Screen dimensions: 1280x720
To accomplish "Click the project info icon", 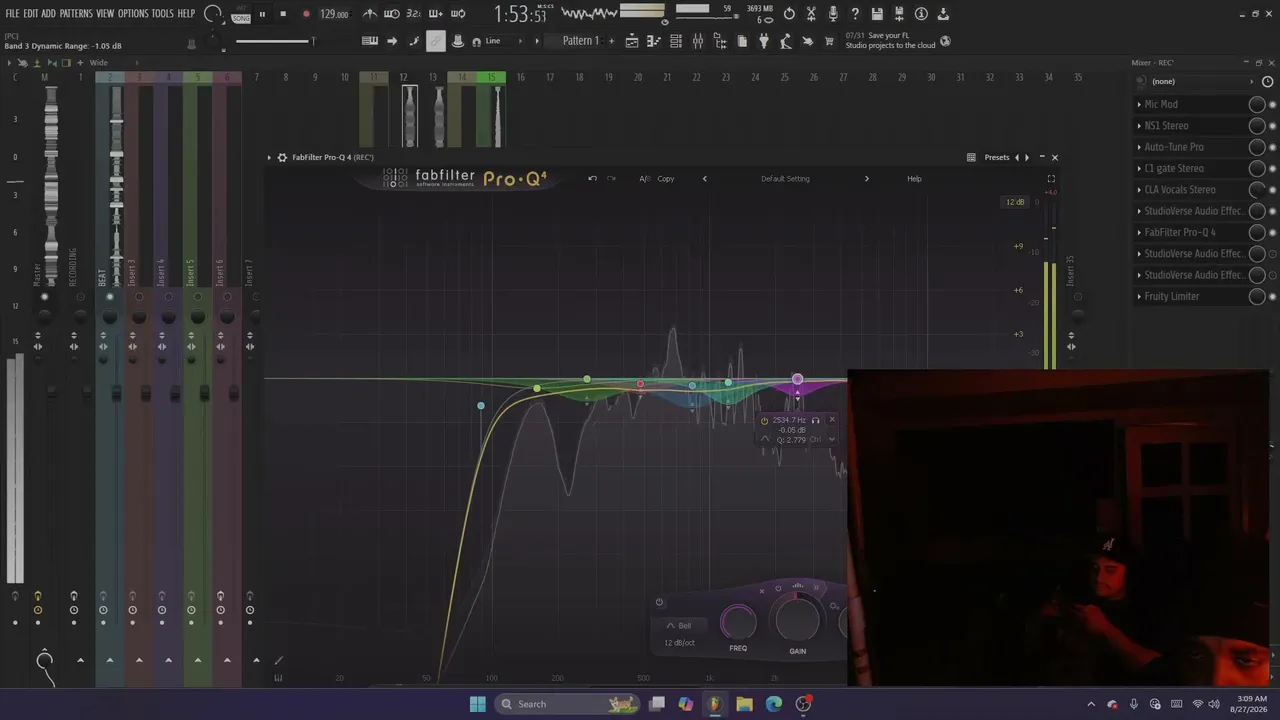I will tap(921, 14).
